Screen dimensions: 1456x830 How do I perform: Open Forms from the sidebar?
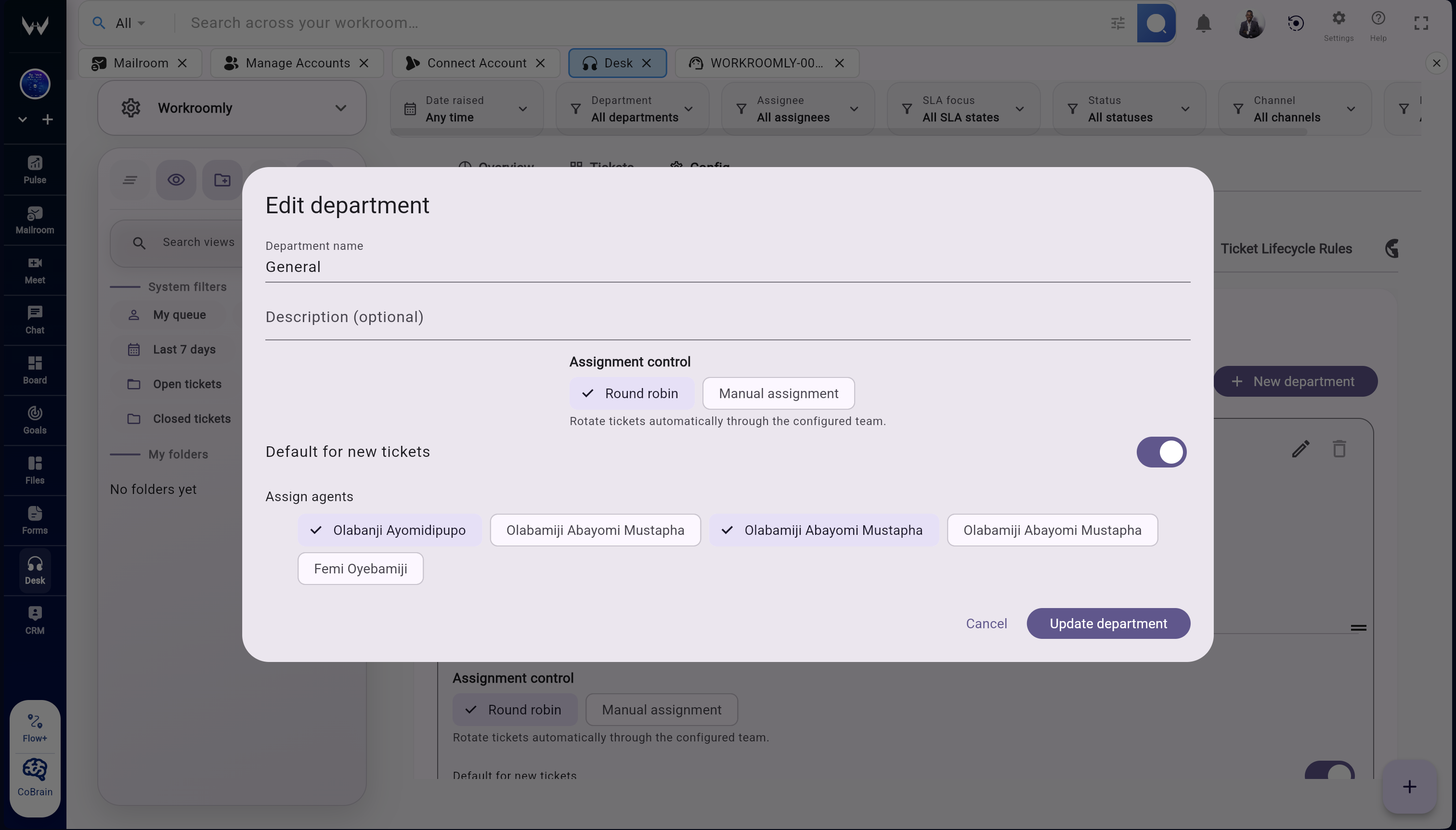[x=35, y=519]
